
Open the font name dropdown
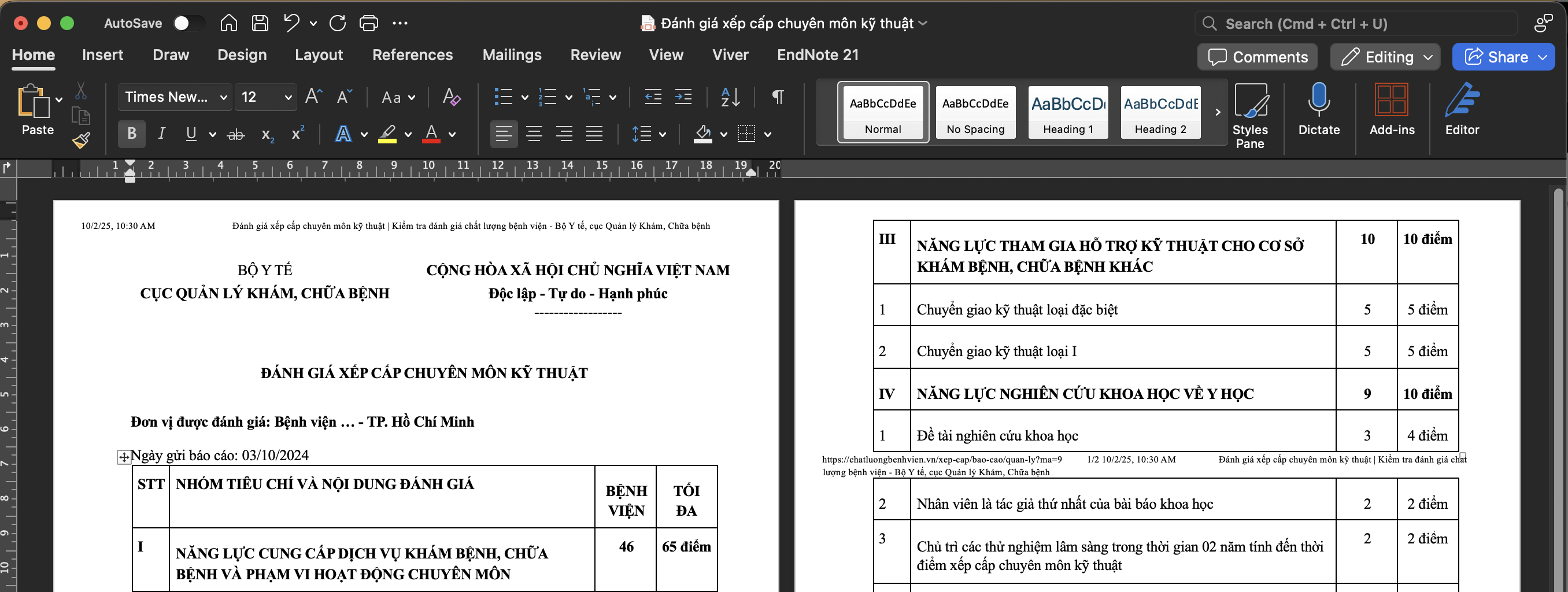point(223,97)
